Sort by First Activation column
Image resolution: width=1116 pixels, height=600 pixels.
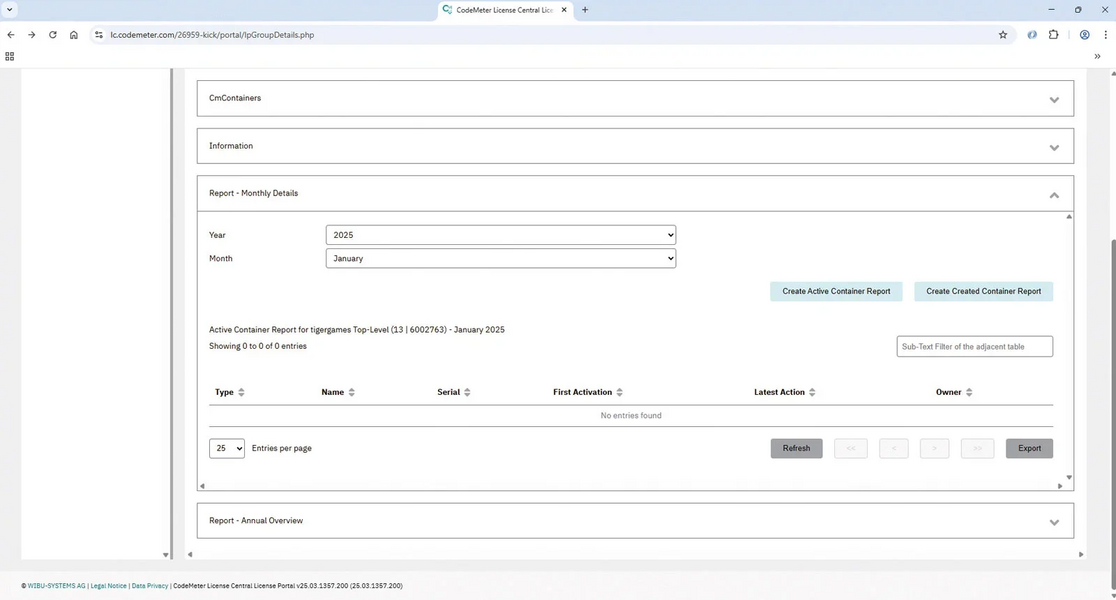click(619, 392)
